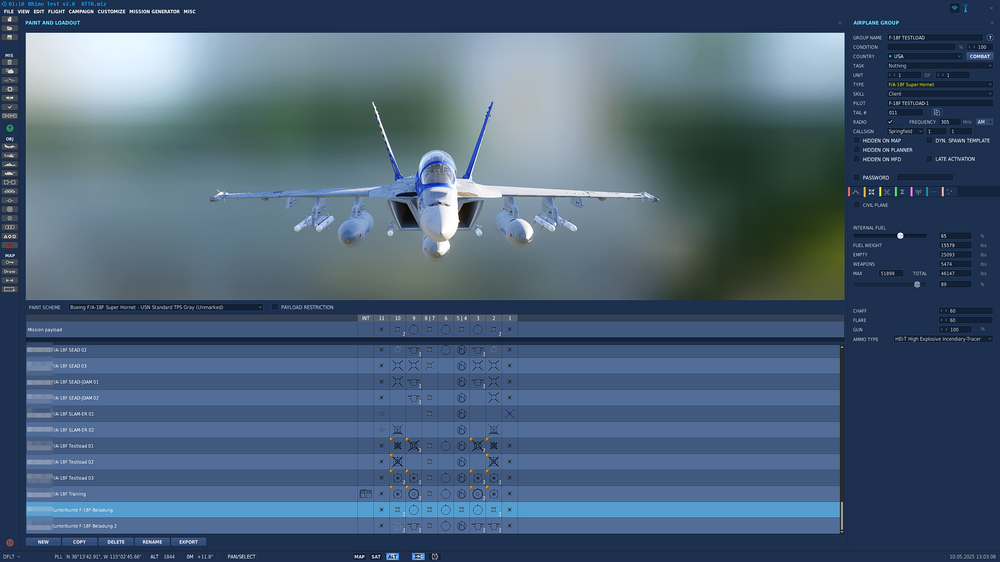Enable Hidden on Map checkbox
Image resolution: width=1000 pixels, height=562 pixels.
point(857,140)
